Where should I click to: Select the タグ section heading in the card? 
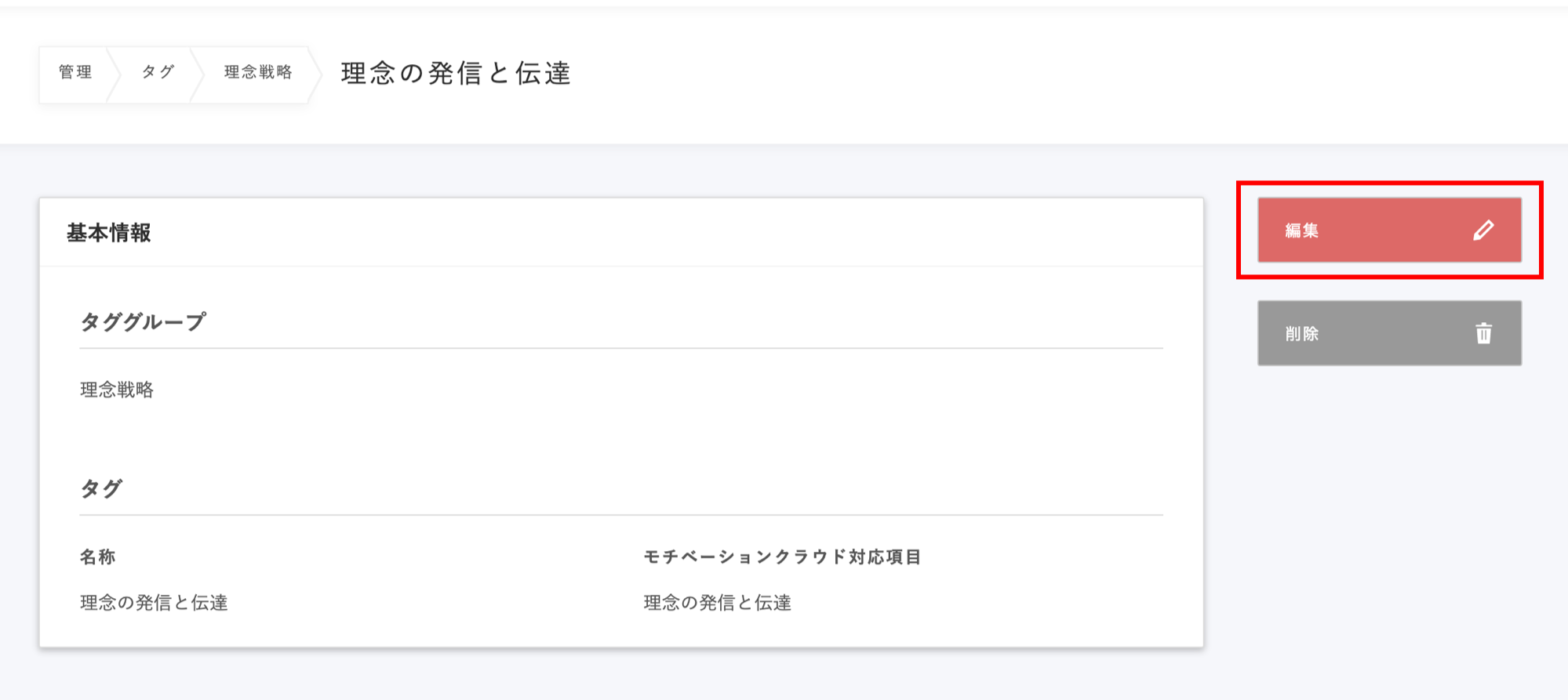(x=101, y=489)
